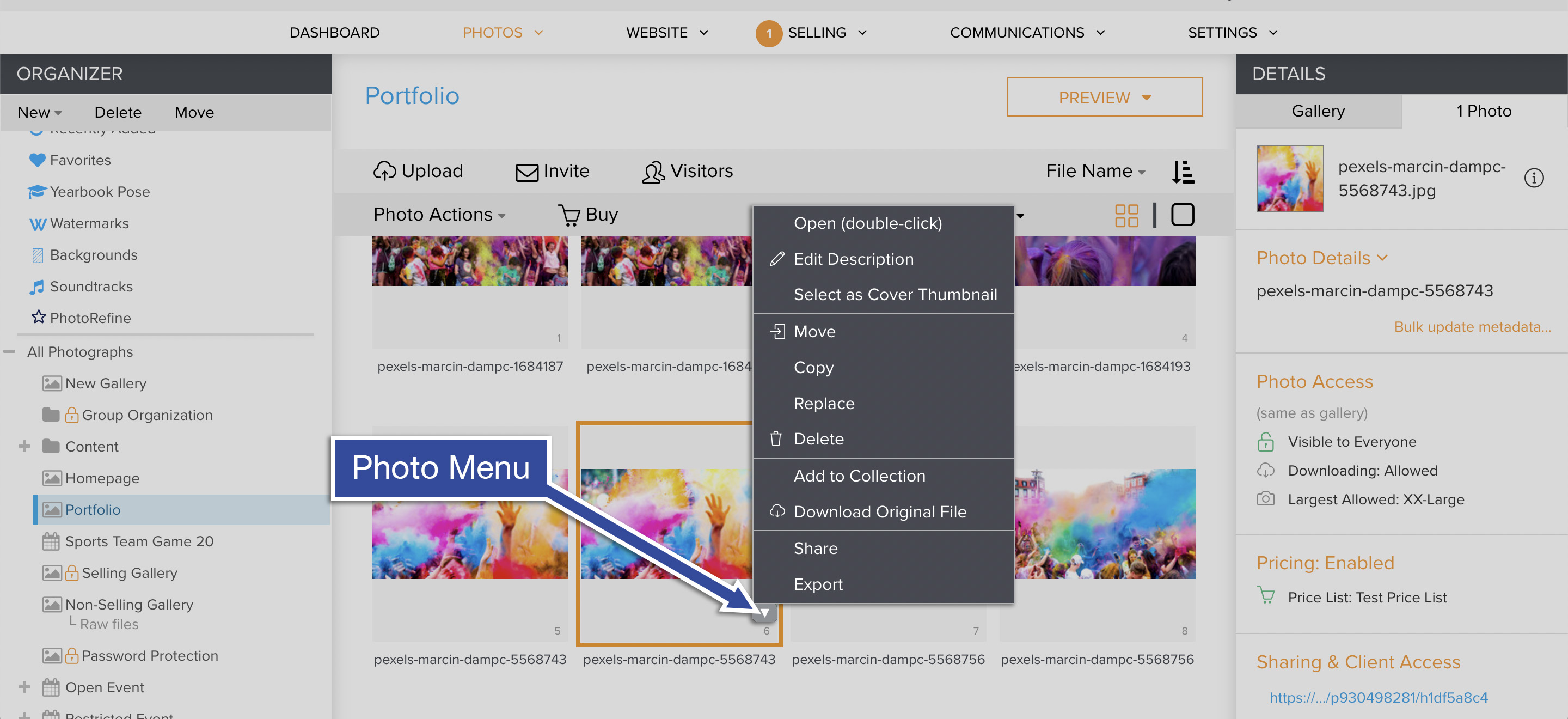Click the PhotoRefine star icon
The image size is (1568, 719).
(x=38, y=317)
